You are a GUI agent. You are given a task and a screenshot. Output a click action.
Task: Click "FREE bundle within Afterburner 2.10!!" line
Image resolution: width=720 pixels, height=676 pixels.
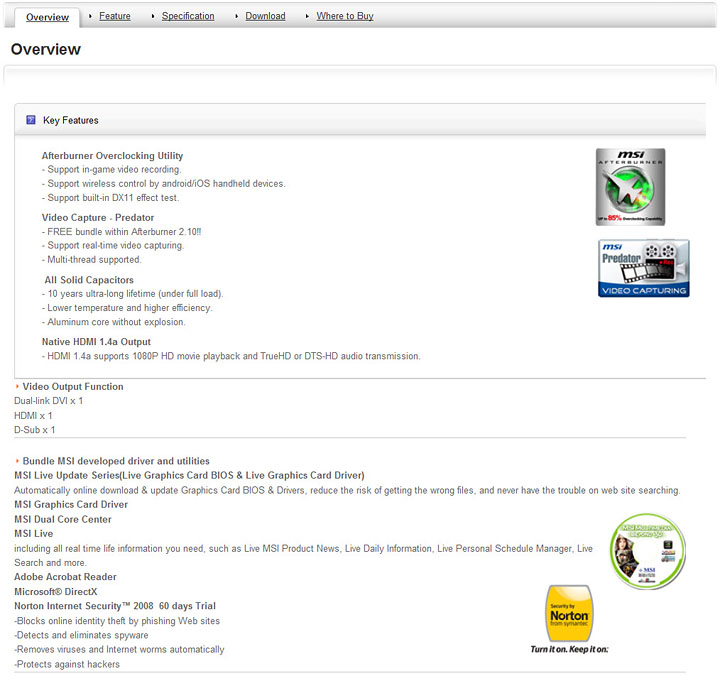point(121,232)
